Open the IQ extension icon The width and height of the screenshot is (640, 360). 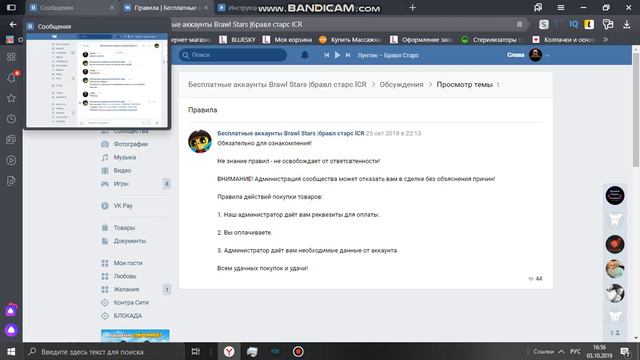(573, 24)
